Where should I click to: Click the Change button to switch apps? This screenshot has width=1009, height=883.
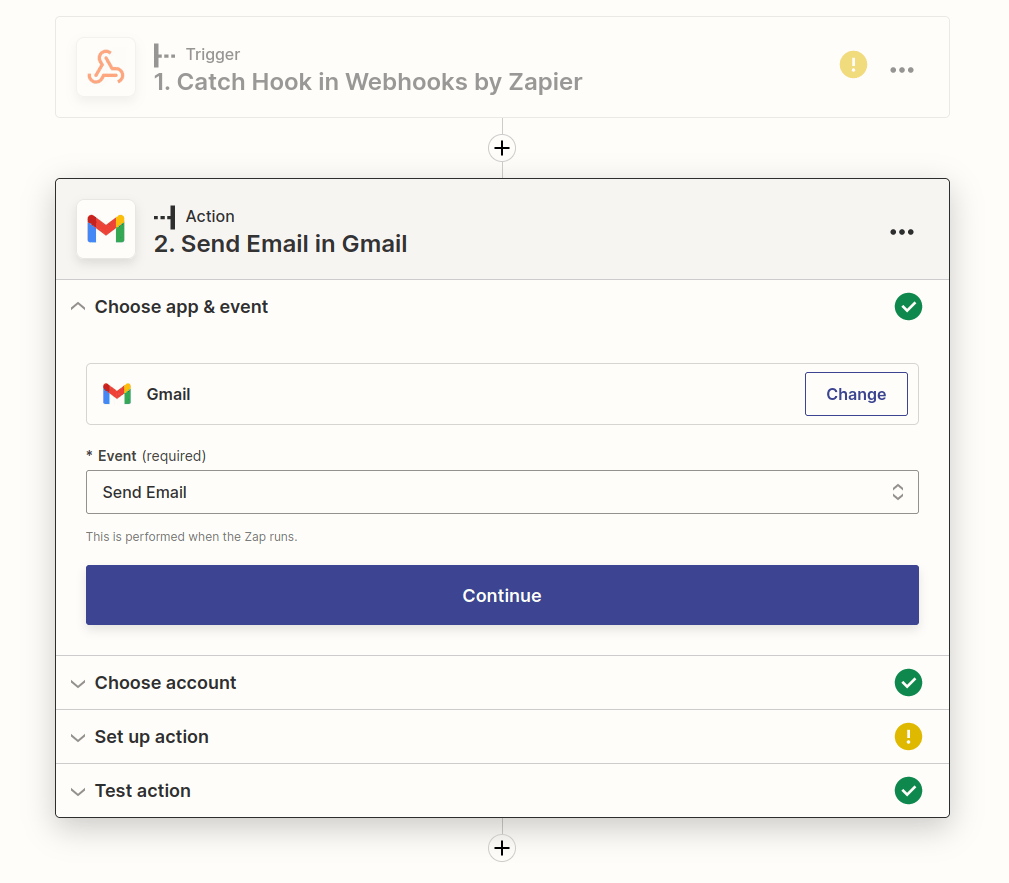click(x=856, y=394)
